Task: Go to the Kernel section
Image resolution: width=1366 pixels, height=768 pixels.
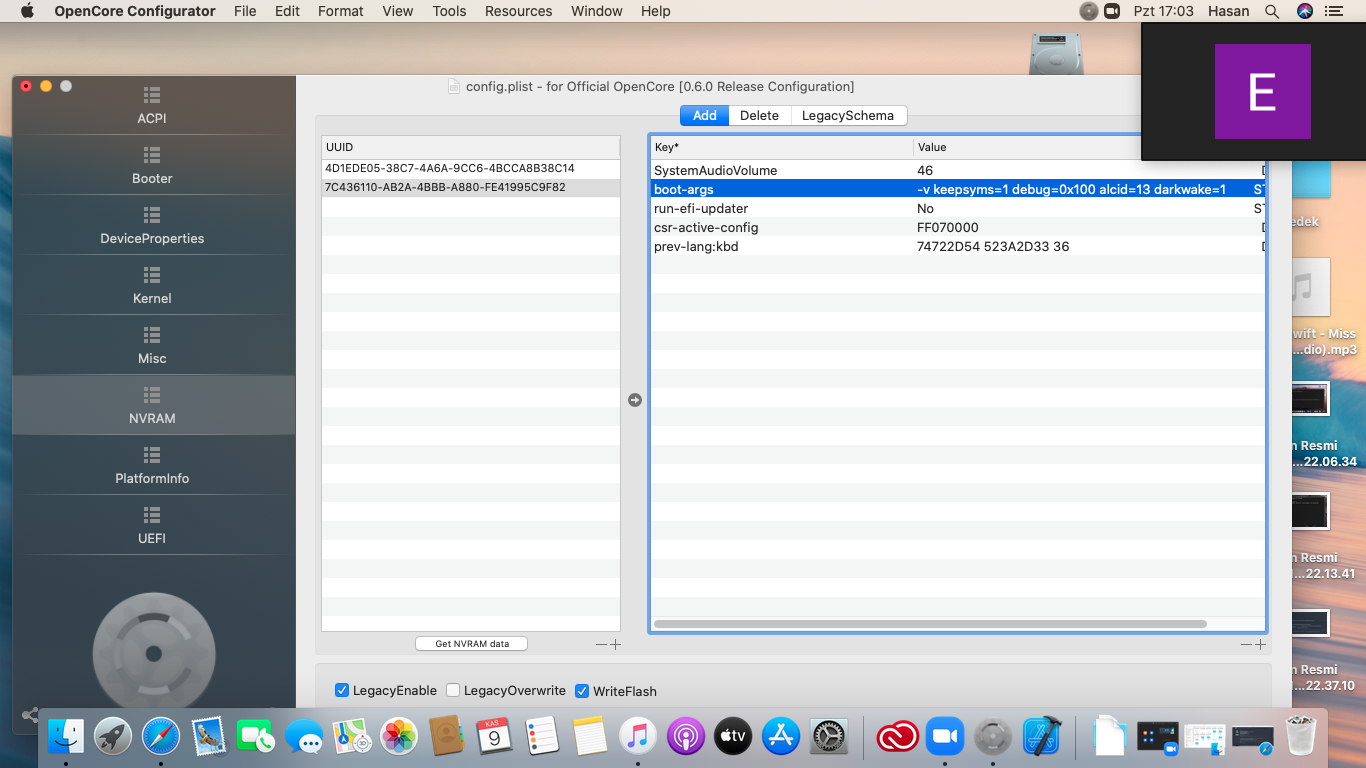Action: [x=152, y=286]
